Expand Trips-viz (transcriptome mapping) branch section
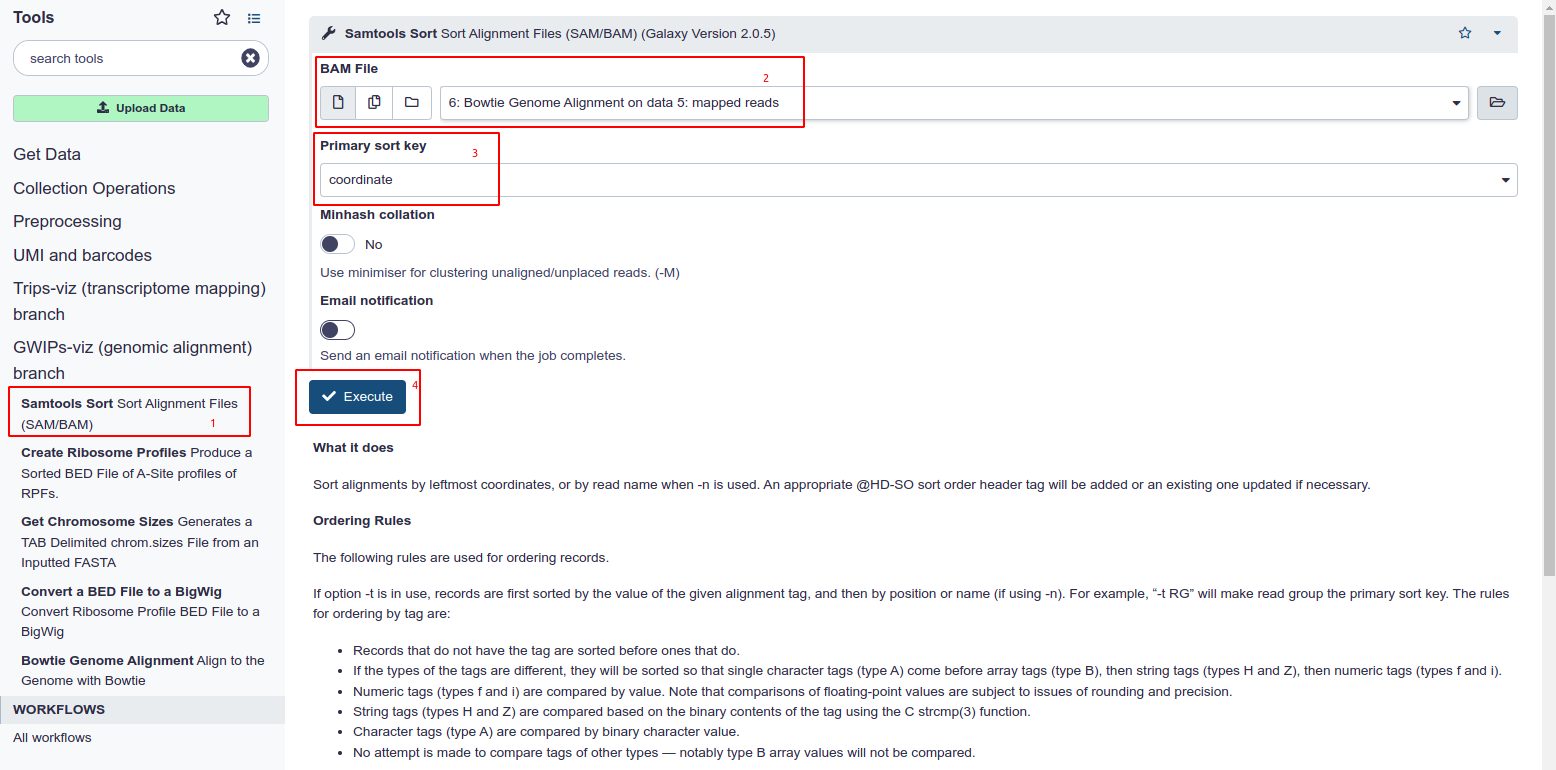Image resolution: width=1556 pixels, height=770 pixels. click(x=139, y=301)
